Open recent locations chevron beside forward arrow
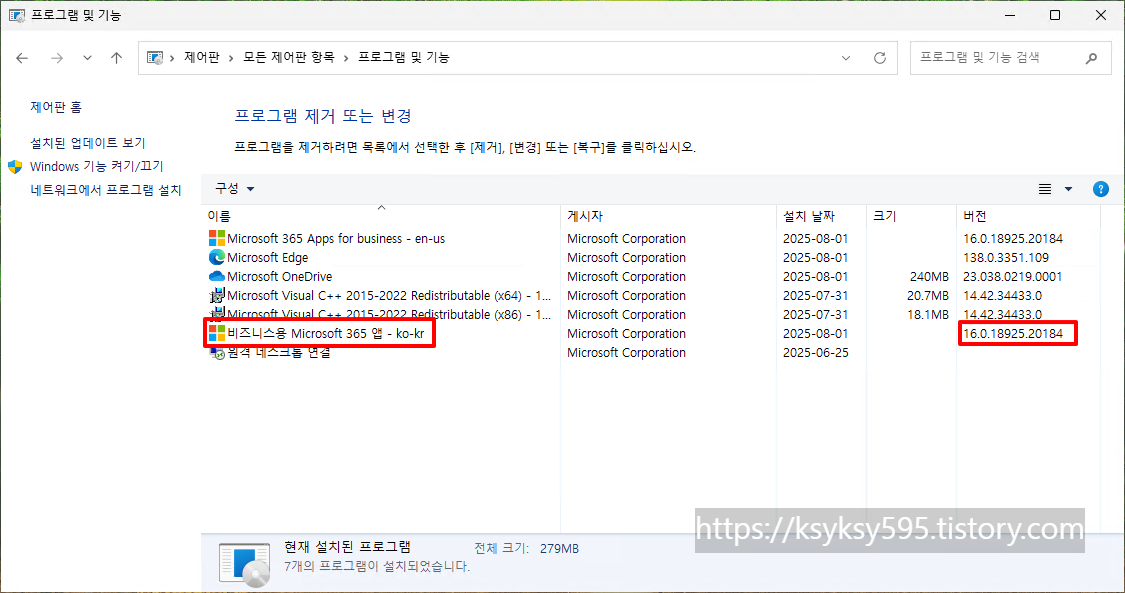 (x=87, y=58)
